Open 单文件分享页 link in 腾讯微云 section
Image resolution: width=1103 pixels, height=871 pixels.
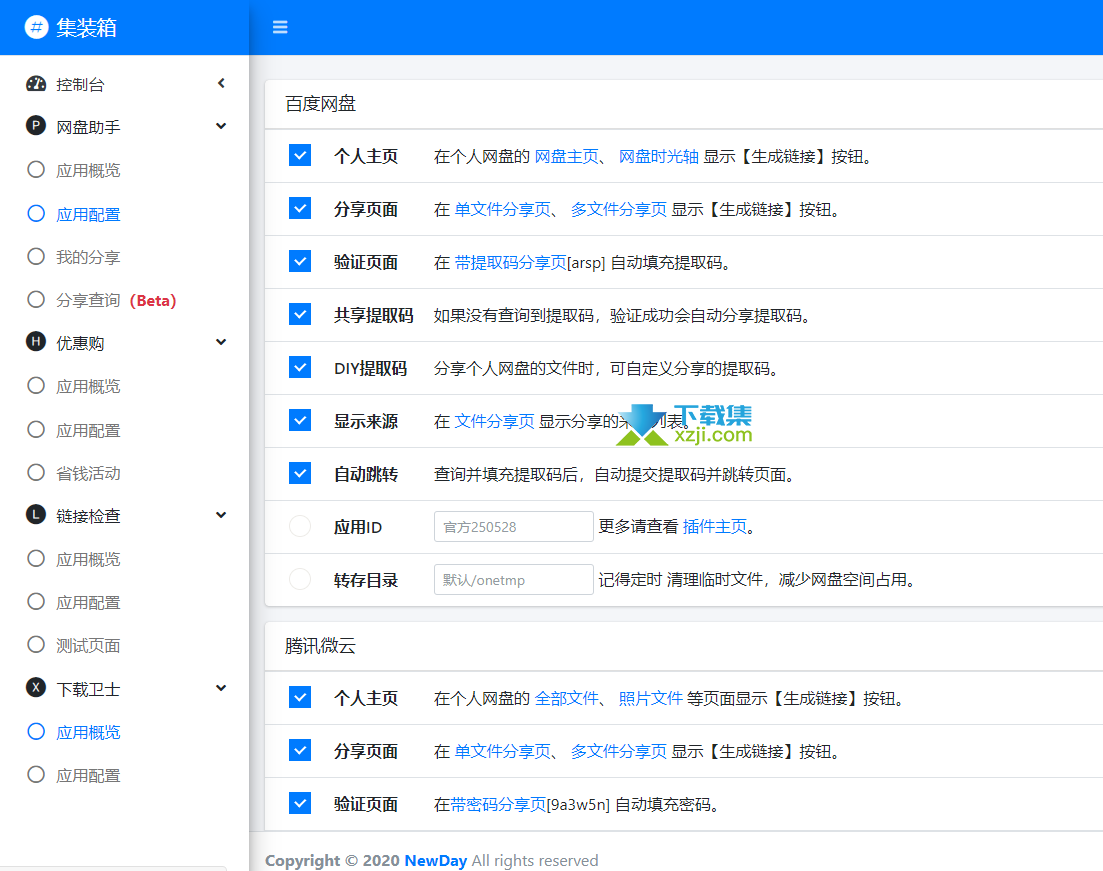pyautogui.click(x=502, y=751)
